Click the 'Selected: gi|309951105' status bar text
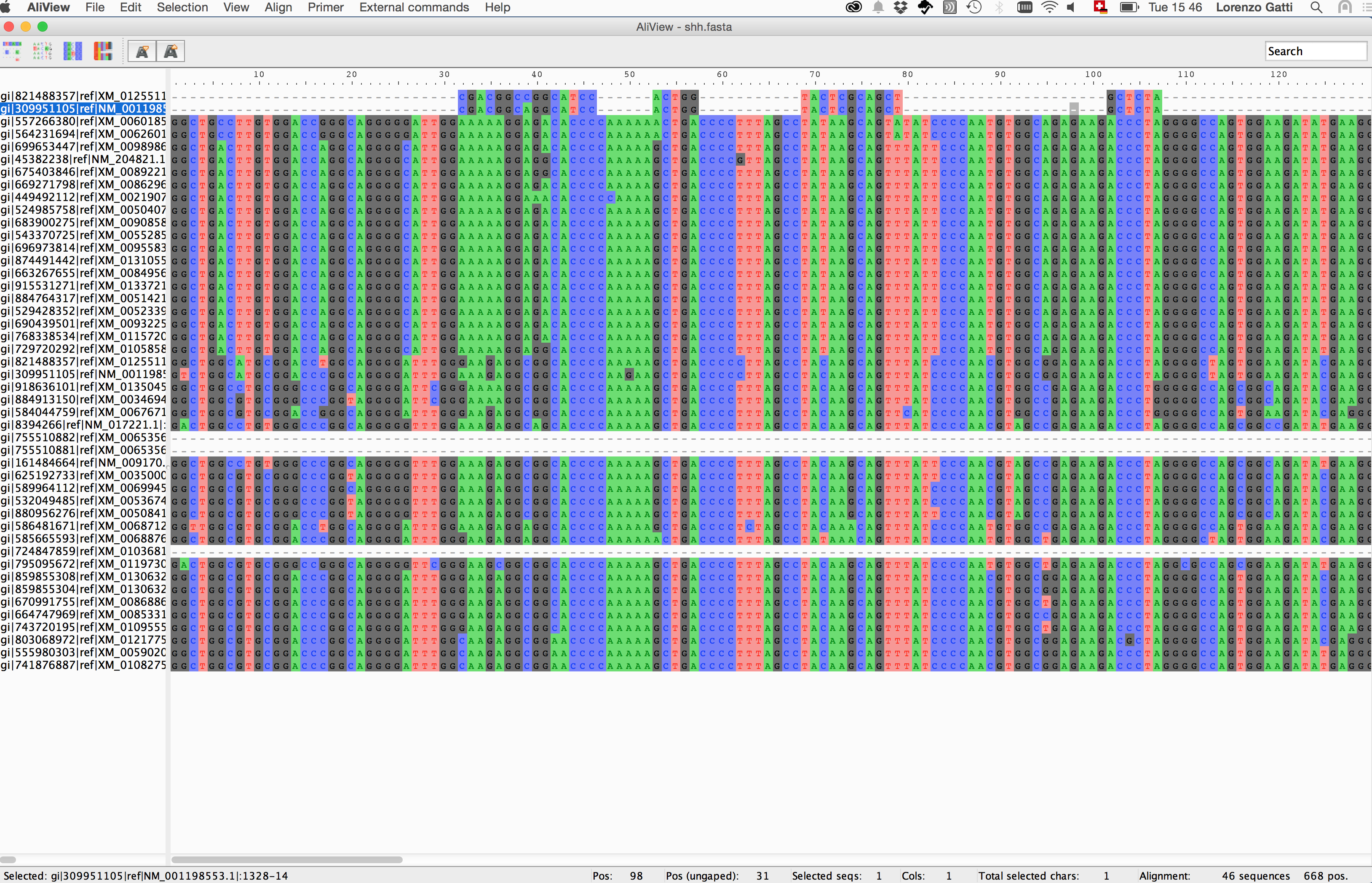The image size is (1372, 883). [x=146, y=875]
